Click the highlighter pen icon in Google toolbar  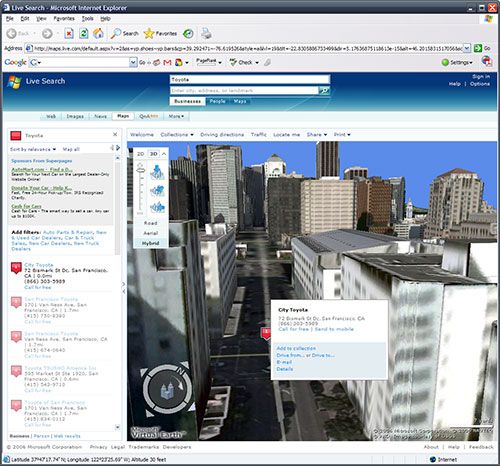[x=267, y=62]
